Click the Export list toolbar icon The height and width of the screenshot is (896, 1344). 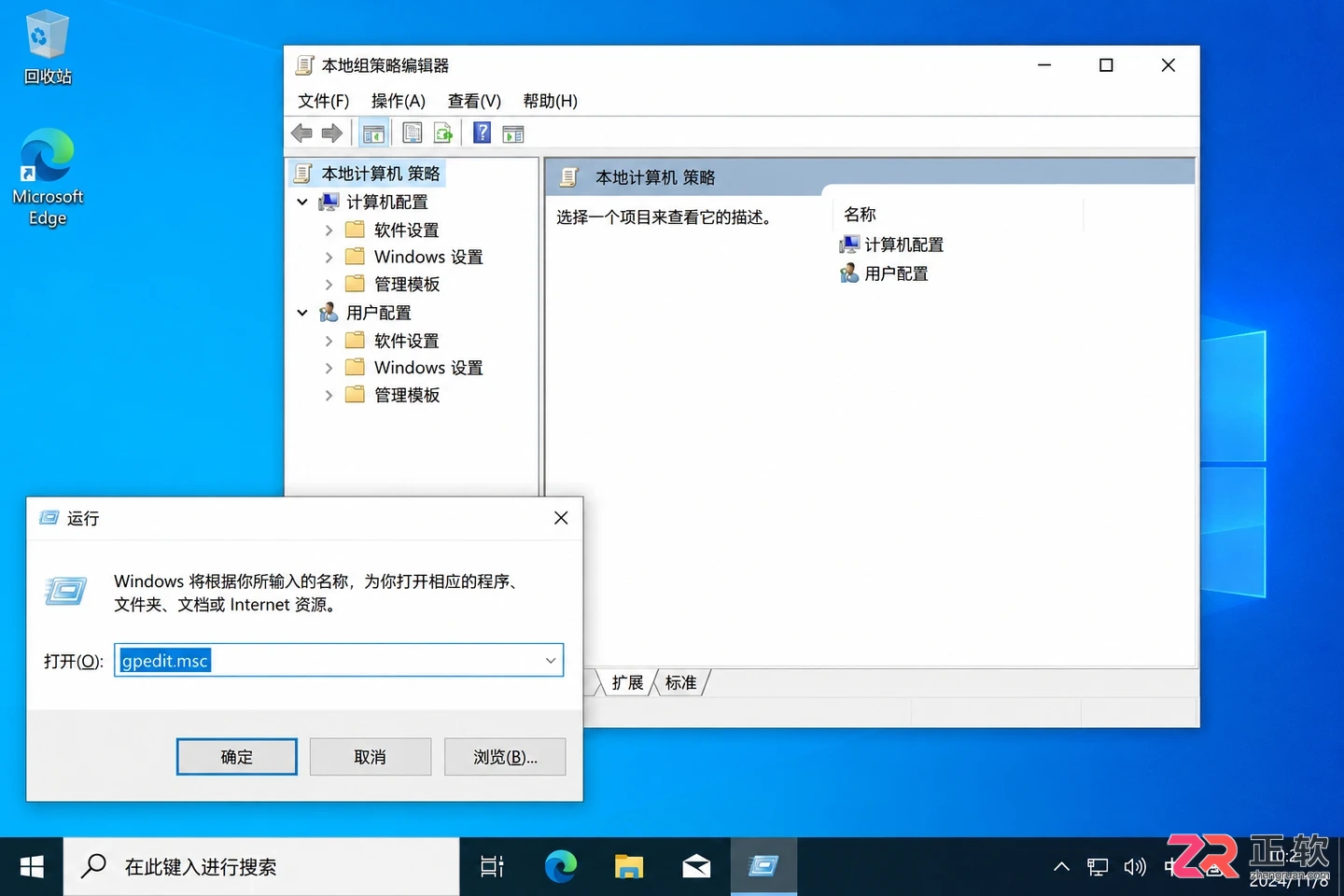[443, 133]
